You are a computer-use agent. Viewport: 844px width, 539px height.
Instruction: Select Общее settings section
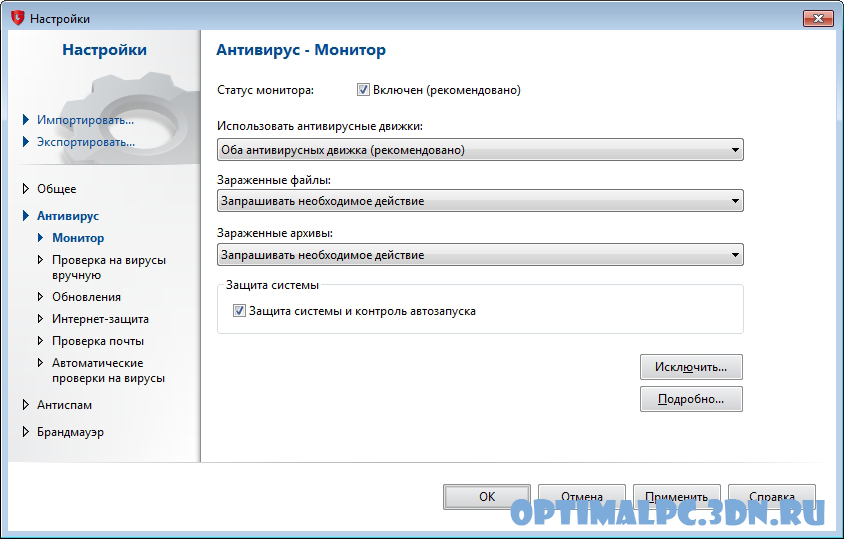click(57, 189)
